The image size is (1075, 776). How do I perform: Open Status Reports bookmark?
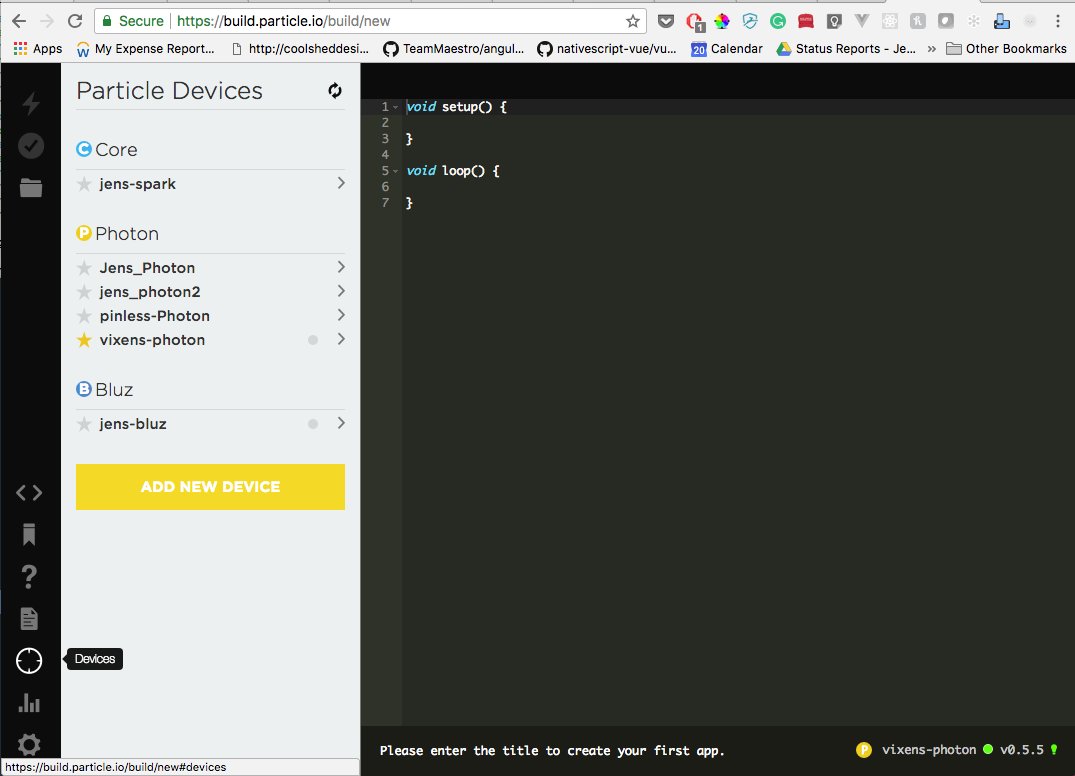[x=846, y=49]
